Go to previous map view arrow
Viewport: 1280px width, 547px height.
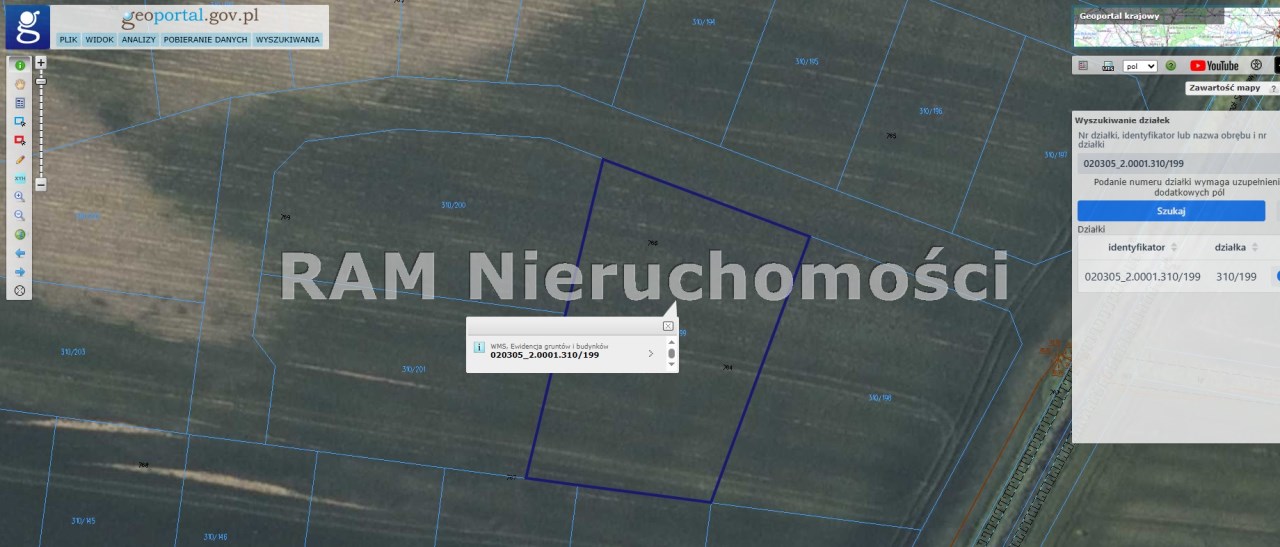[19, 253]
